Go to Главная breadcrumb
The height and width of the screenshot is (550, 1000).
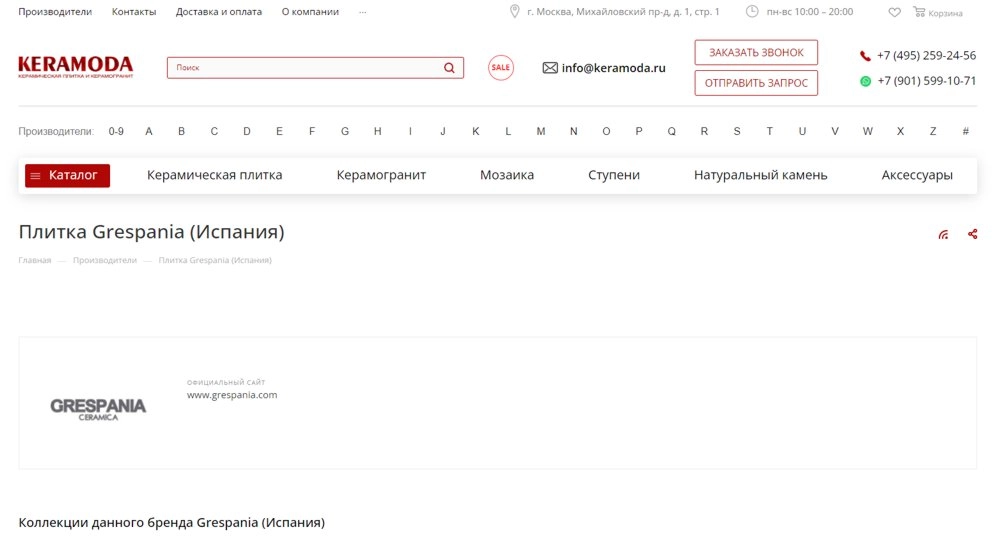coord(34,260)
